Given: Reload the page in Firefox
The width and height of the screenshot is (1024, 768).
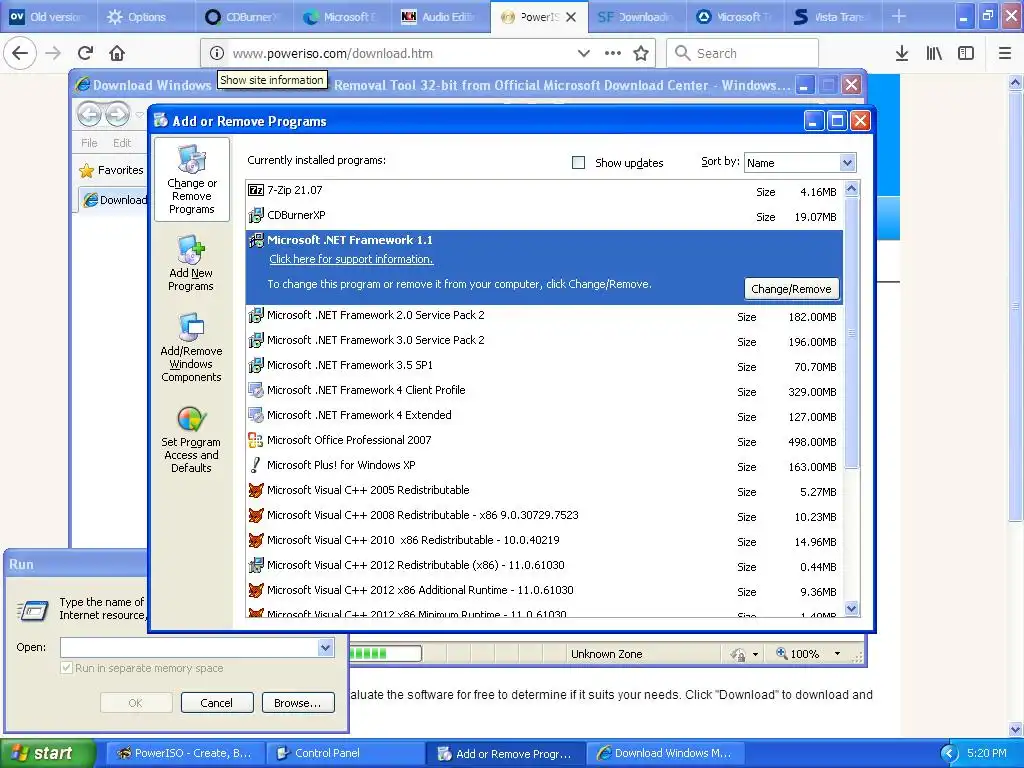Looking at the screenshot, I should [x=85, y=53].
